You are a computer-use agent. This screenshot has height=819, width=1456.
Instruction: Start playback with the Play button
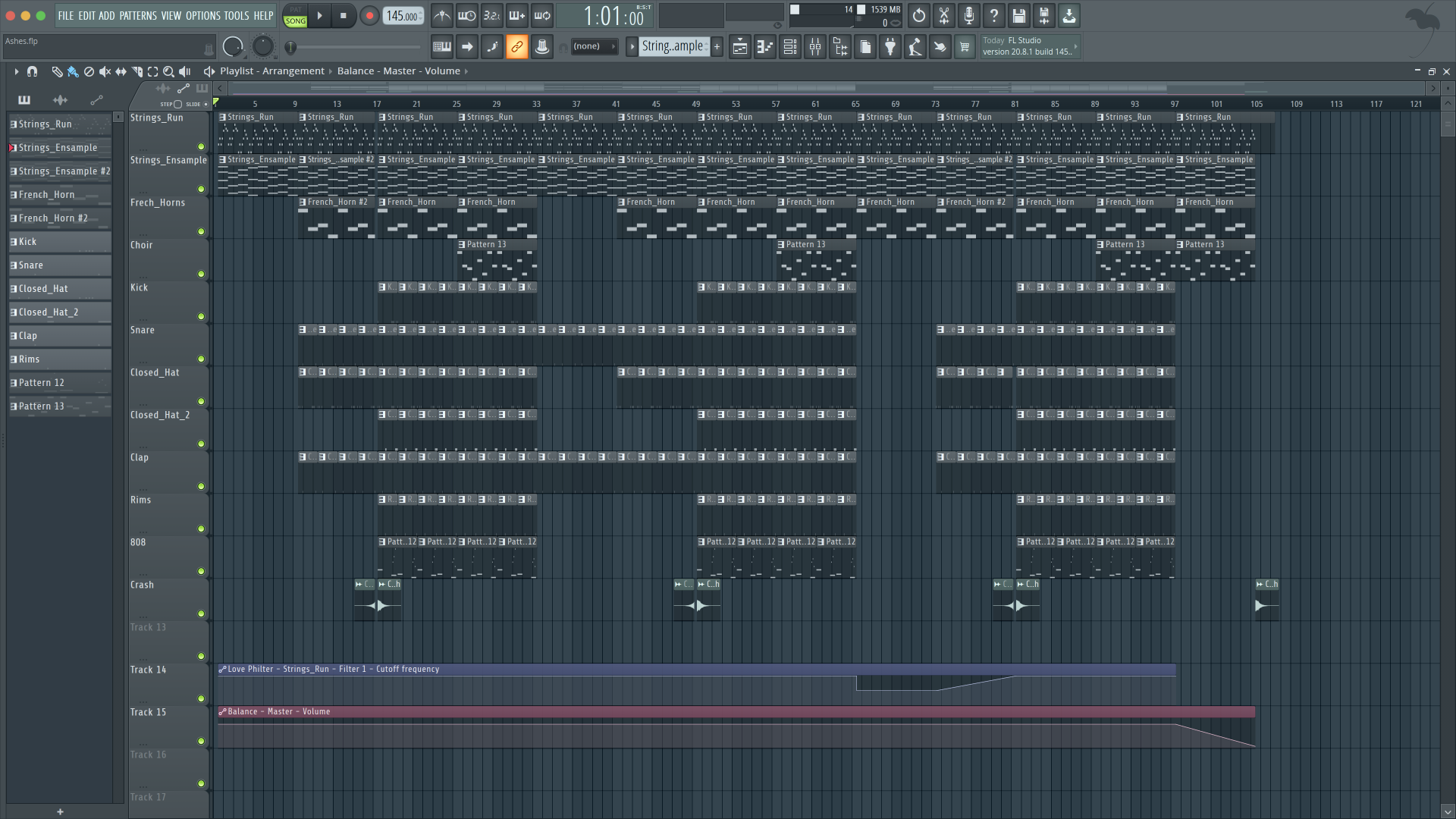click(320, 15)
